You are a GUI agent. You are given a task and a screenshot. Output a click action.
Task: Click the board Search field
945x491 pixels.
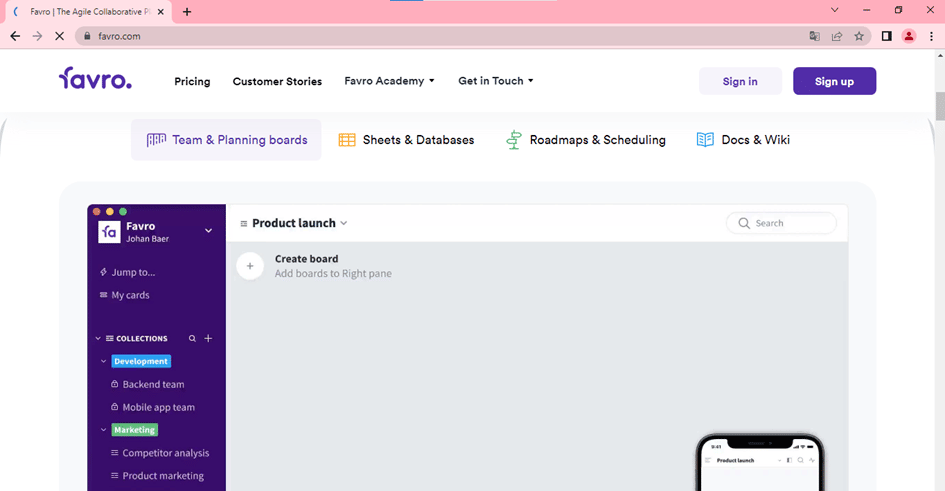point(781,223)
